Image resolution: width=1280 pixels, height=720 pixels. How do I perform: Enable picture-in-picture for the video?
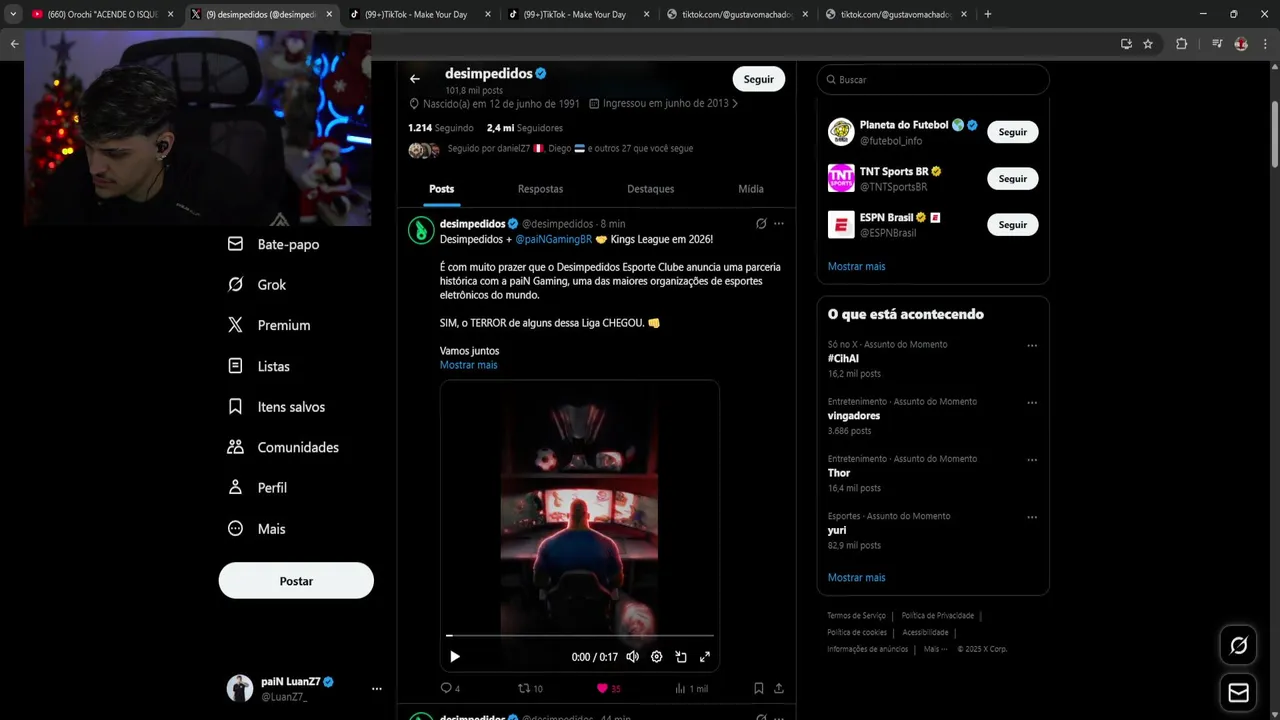(x=681, y=657)
